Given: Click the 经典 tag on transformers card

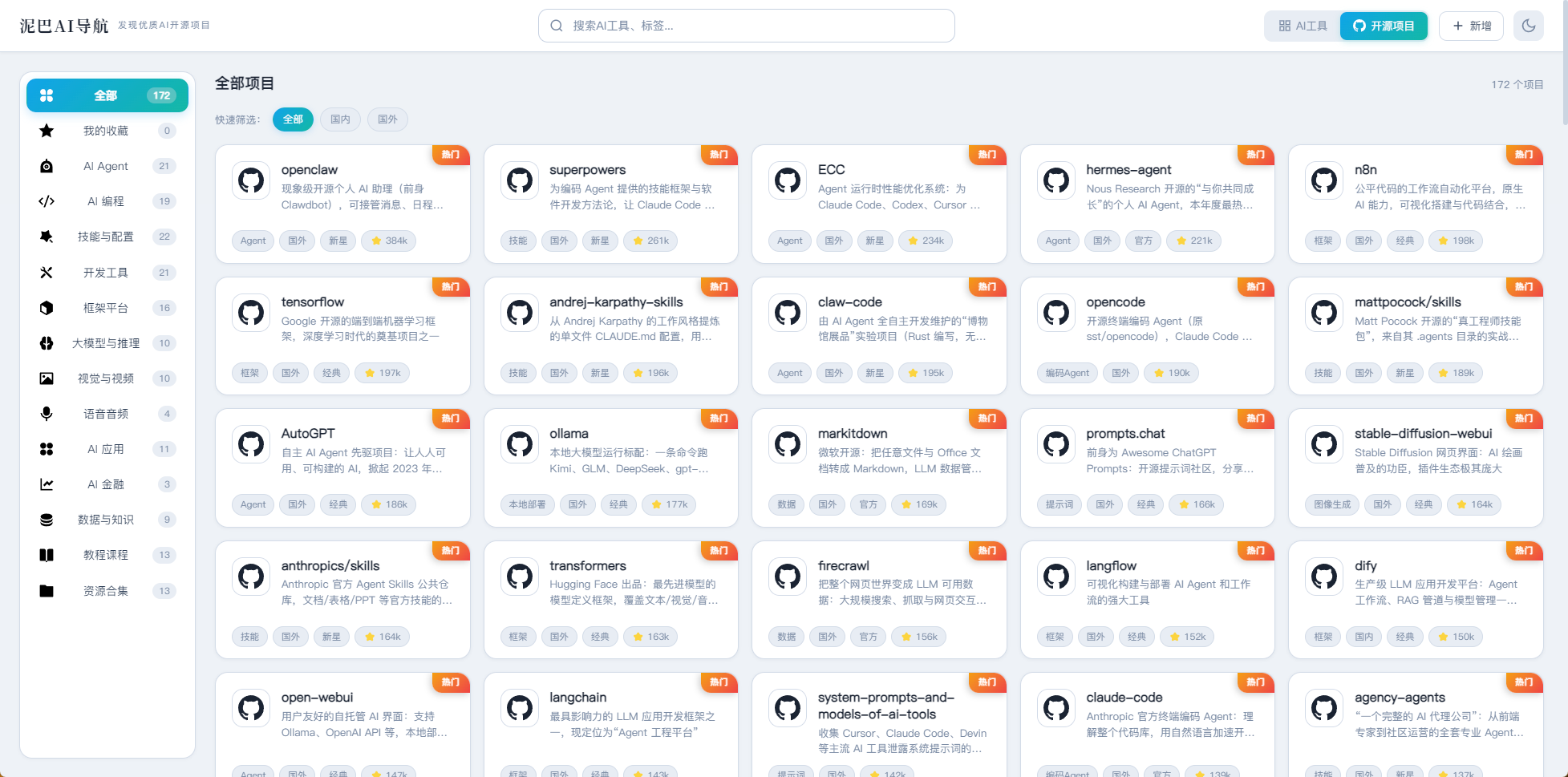Looking at the screenshot, I should click(600, 637).
